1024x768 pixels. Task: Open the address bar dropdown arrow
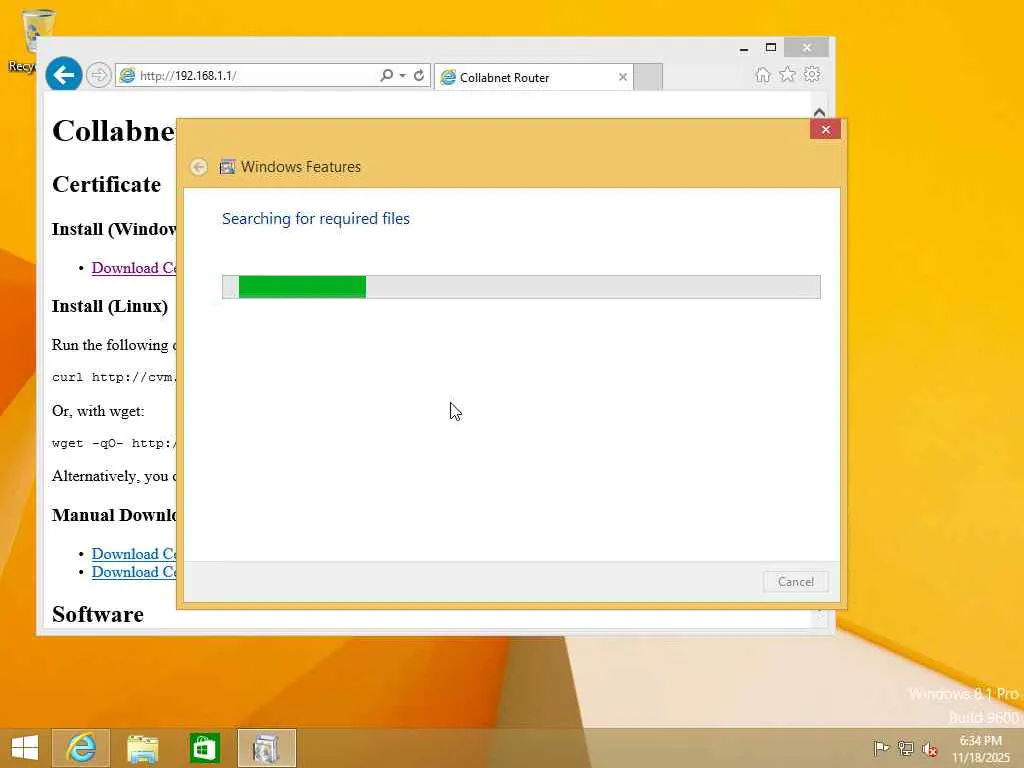(x=402, y=76)
